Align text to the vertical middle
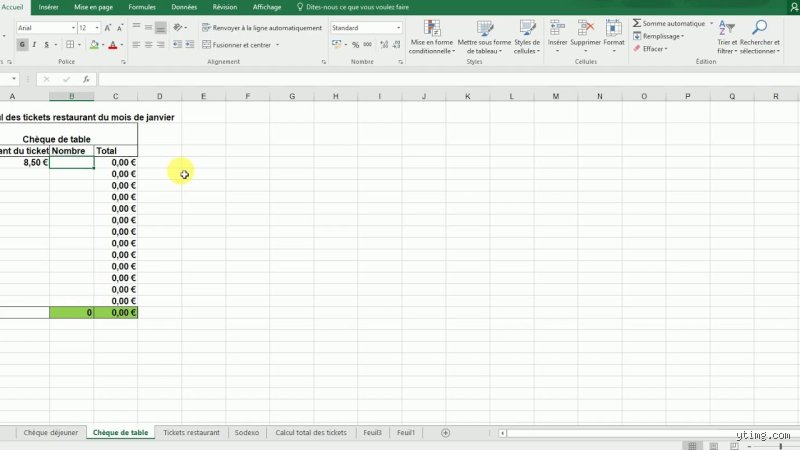Viewport: 800px width, 450px height. pyautogui.click(x=148, y=28)
